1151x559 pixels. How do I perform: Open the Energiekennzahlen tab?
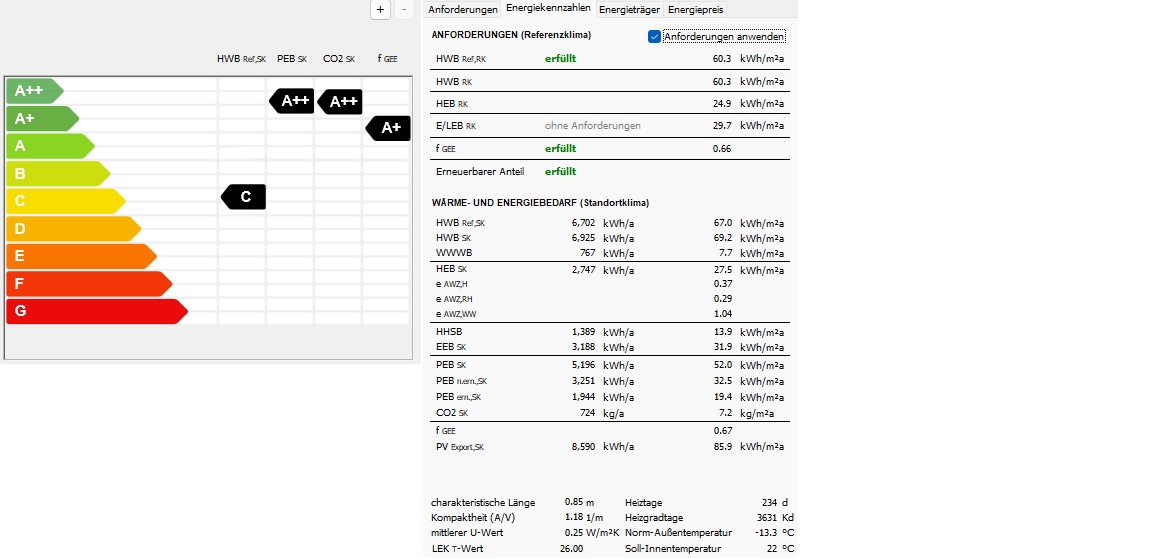tap(548, 9)
